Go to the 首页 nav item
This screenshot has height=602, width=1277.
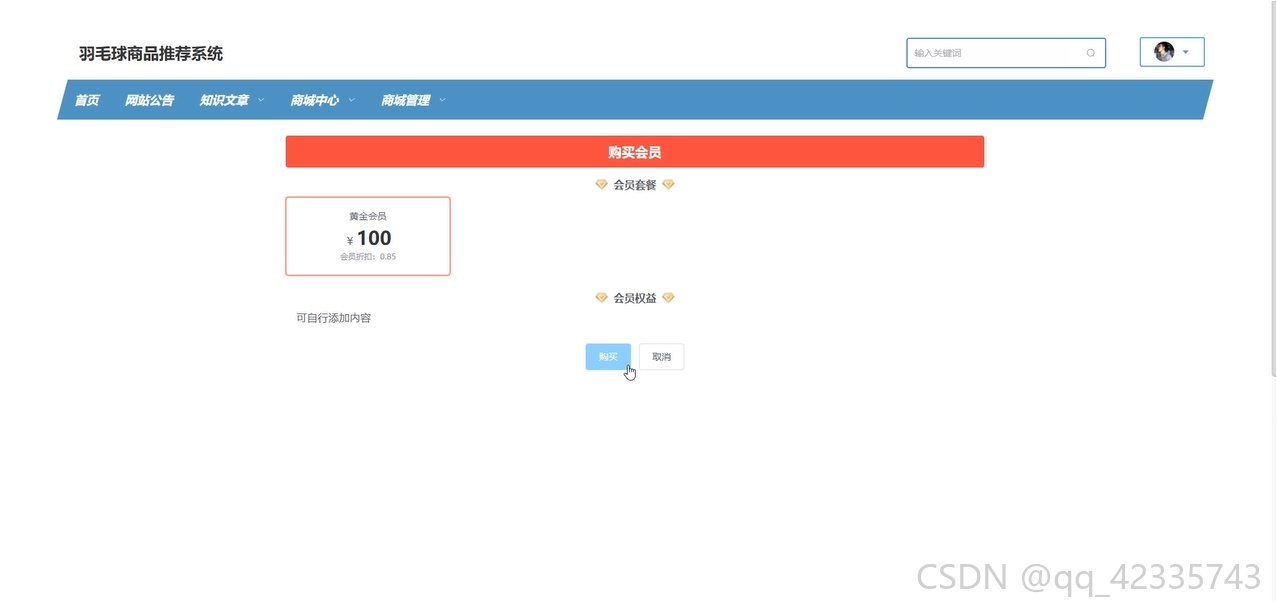pyautogui.click(x=87, y=100)
